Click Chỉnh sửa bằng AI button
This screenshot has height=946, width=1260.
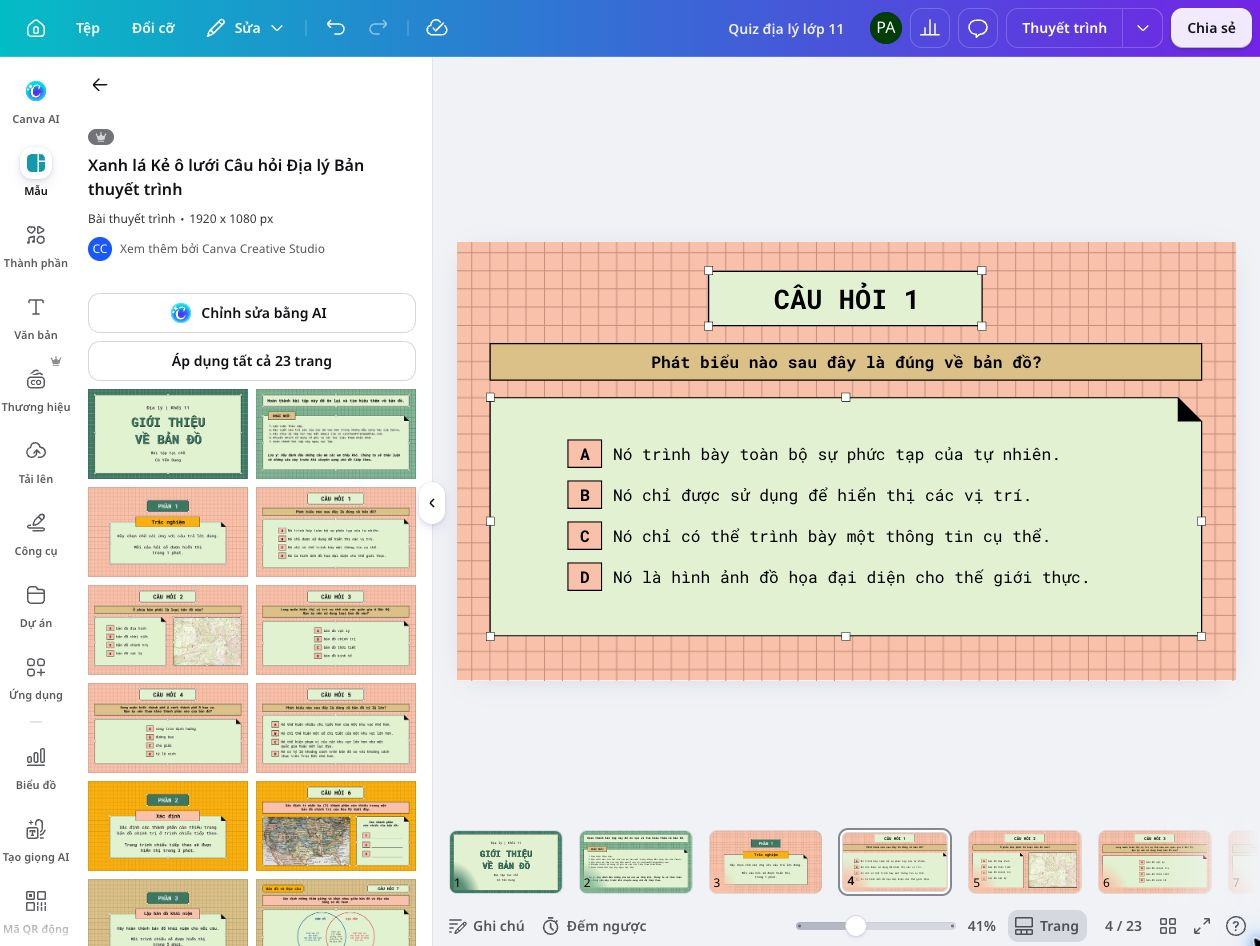click(x=252, y=313)
